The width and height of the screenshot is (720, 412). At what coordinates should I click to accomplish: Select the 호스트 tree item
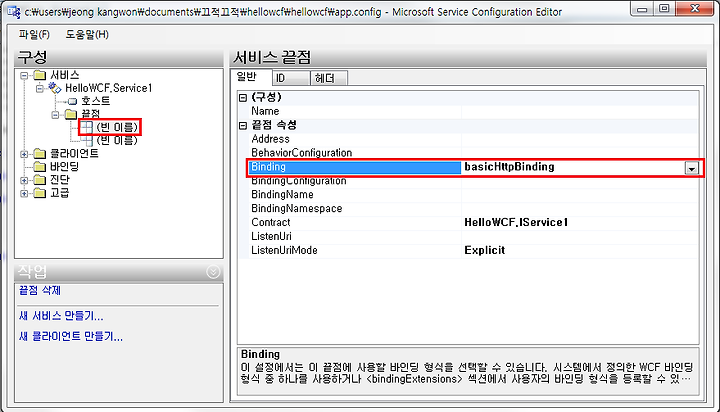click(x=96, y=101)
